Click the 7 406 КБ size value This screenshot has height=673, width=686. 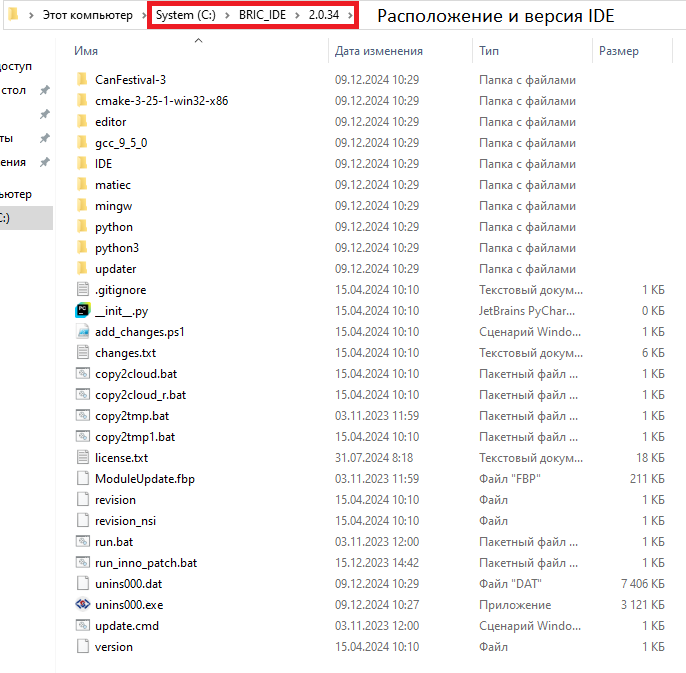(x=643, y=584)
